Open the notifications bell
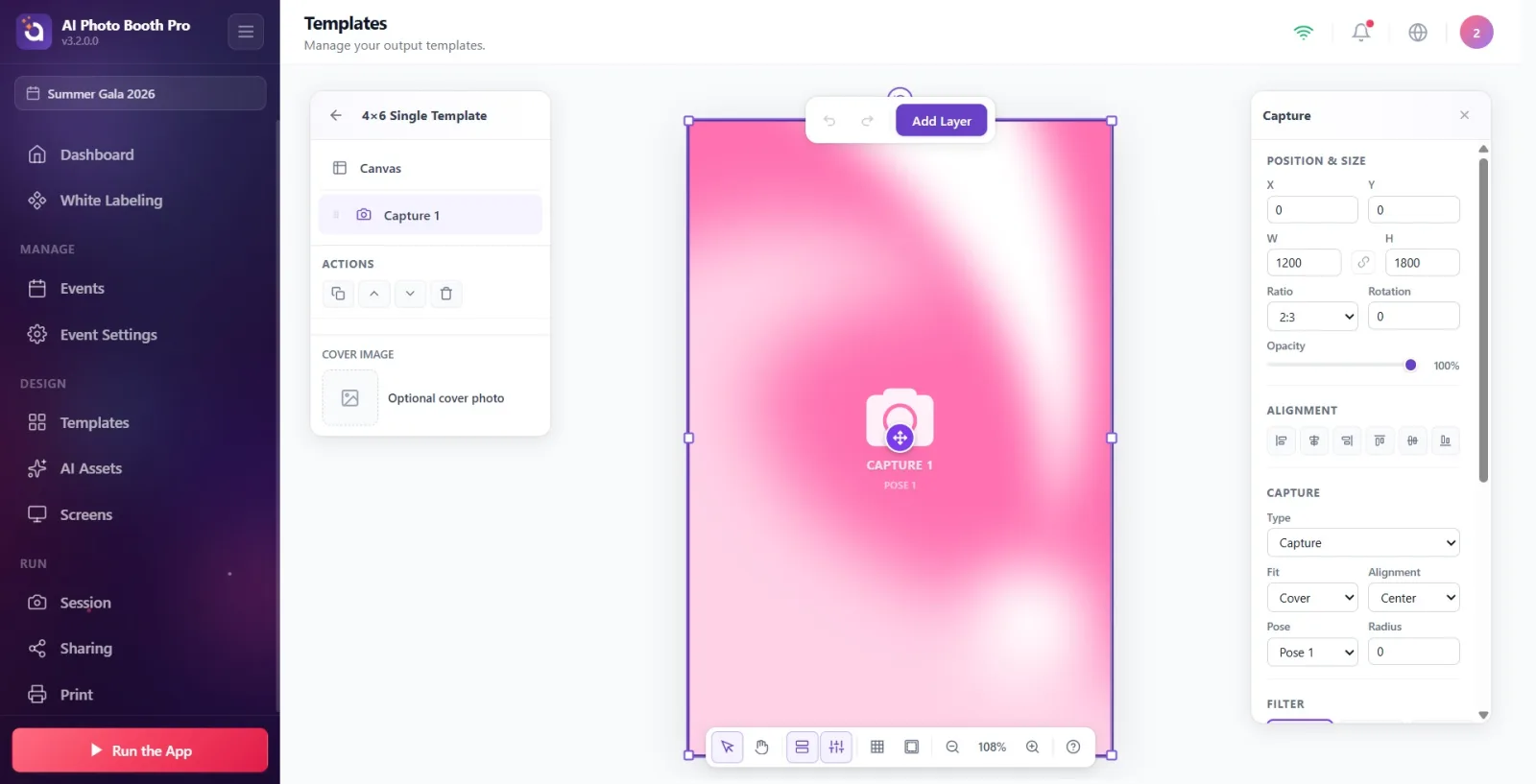 pos(1361,32)
